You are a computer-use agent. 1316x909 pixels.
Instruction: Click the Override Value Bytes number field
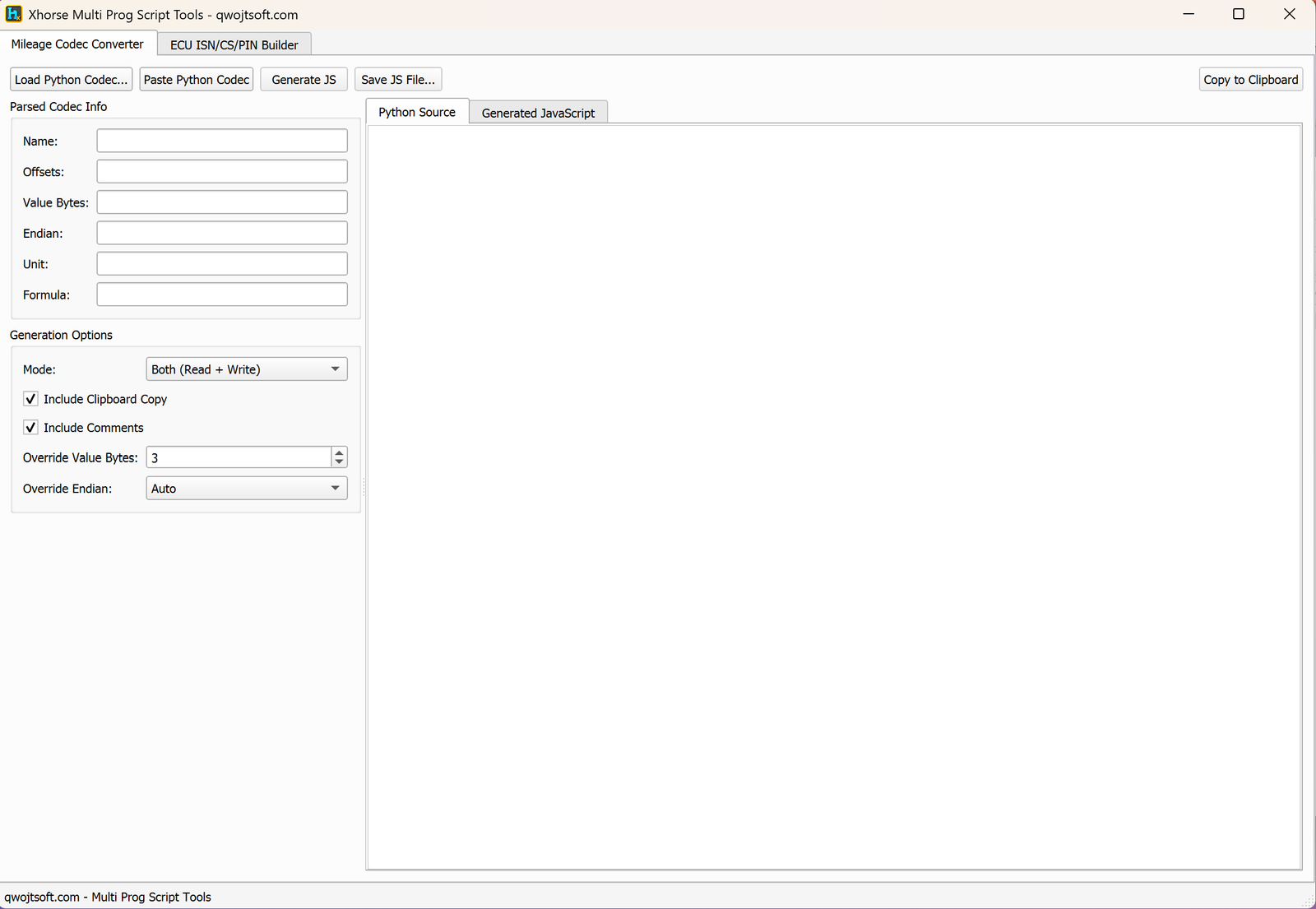pyautogui.click(x=239, y=457)
